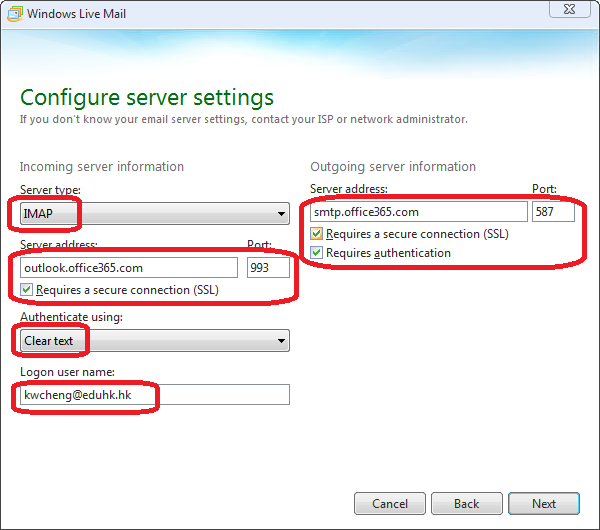
Task: Click the Windows Live Mail title icon
Action: point(15,14)
